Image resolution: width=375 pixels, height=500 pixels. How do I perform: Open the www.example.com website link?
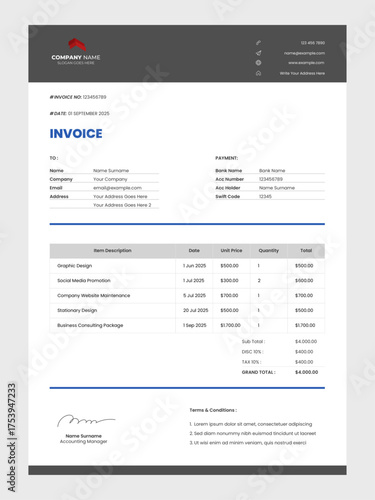click(x=306, y=63)
